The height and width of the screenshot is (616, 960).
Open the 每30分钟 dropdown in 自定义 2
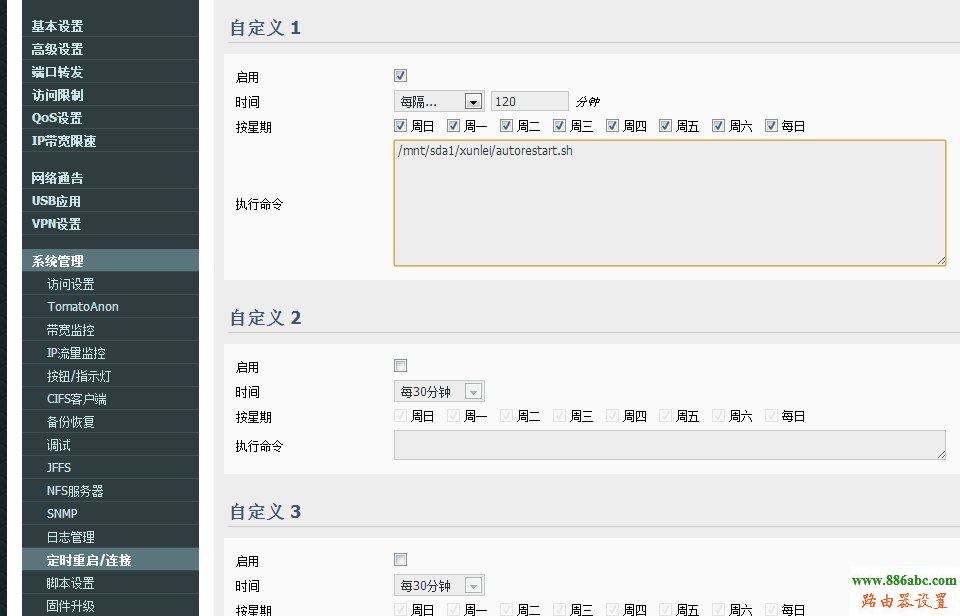click(440, 390)
